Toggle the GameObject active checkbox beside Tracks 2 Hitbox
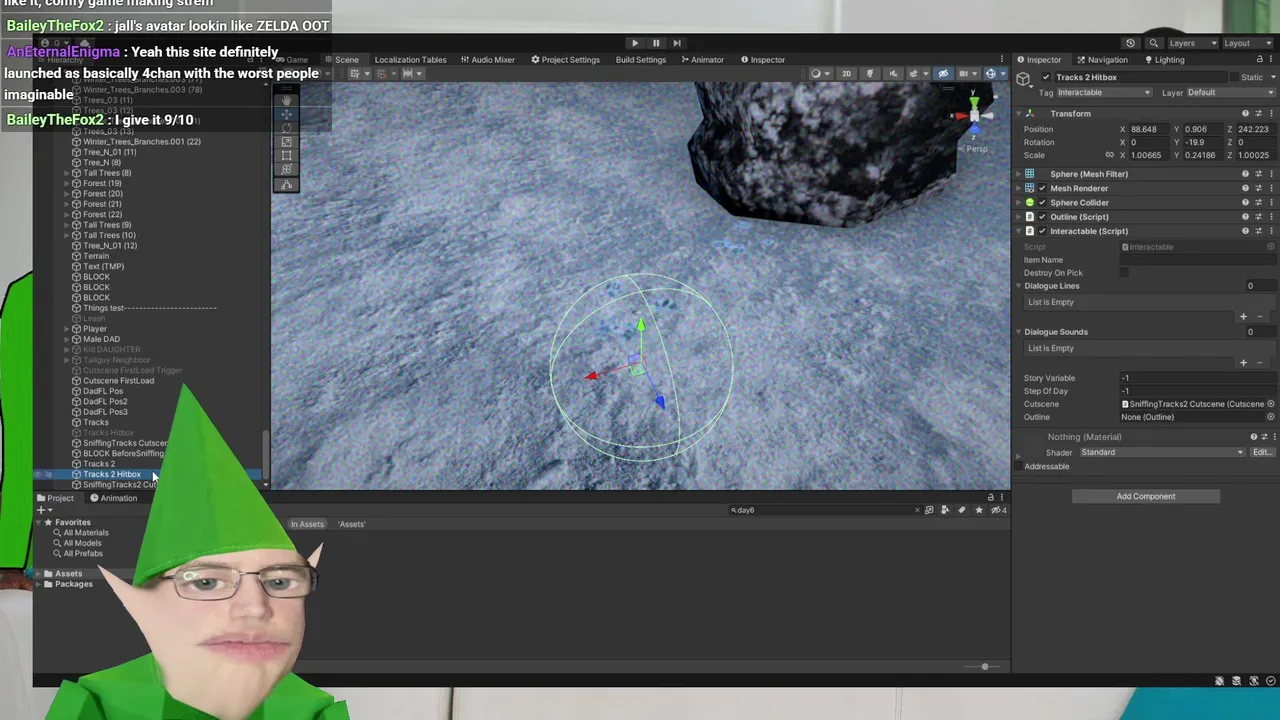The height and width of the screenshot is (720, 1280). point(1046,77)
